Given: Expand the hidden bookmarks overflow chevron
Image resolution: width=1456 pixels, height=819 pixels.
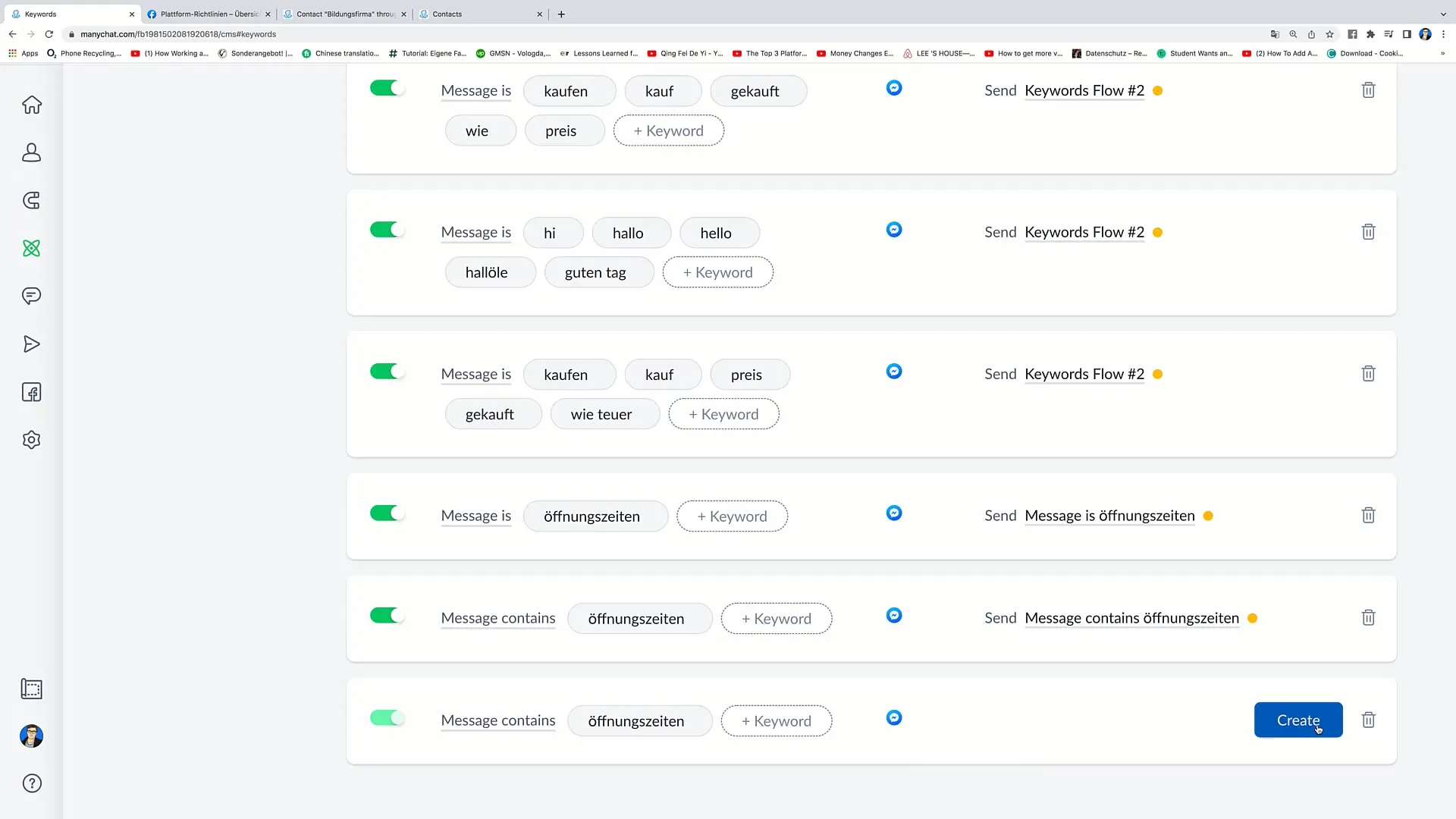Looking at the screenshot, I should [x=1442, y=53].
